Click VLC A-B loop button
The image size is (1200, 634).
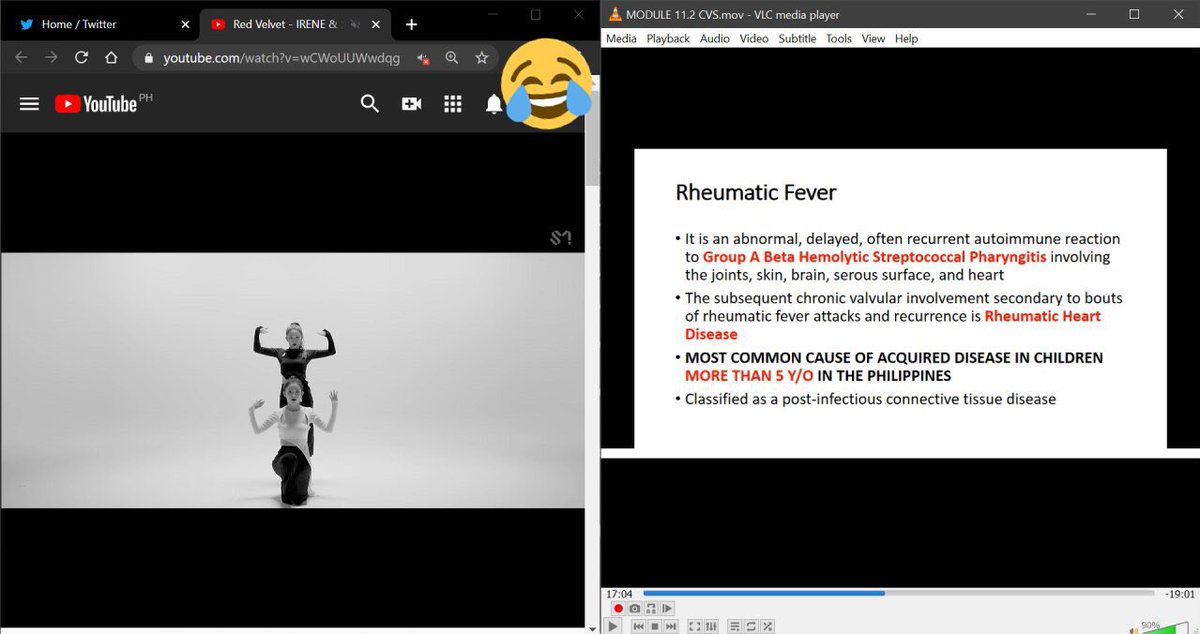tap(651, 608)
